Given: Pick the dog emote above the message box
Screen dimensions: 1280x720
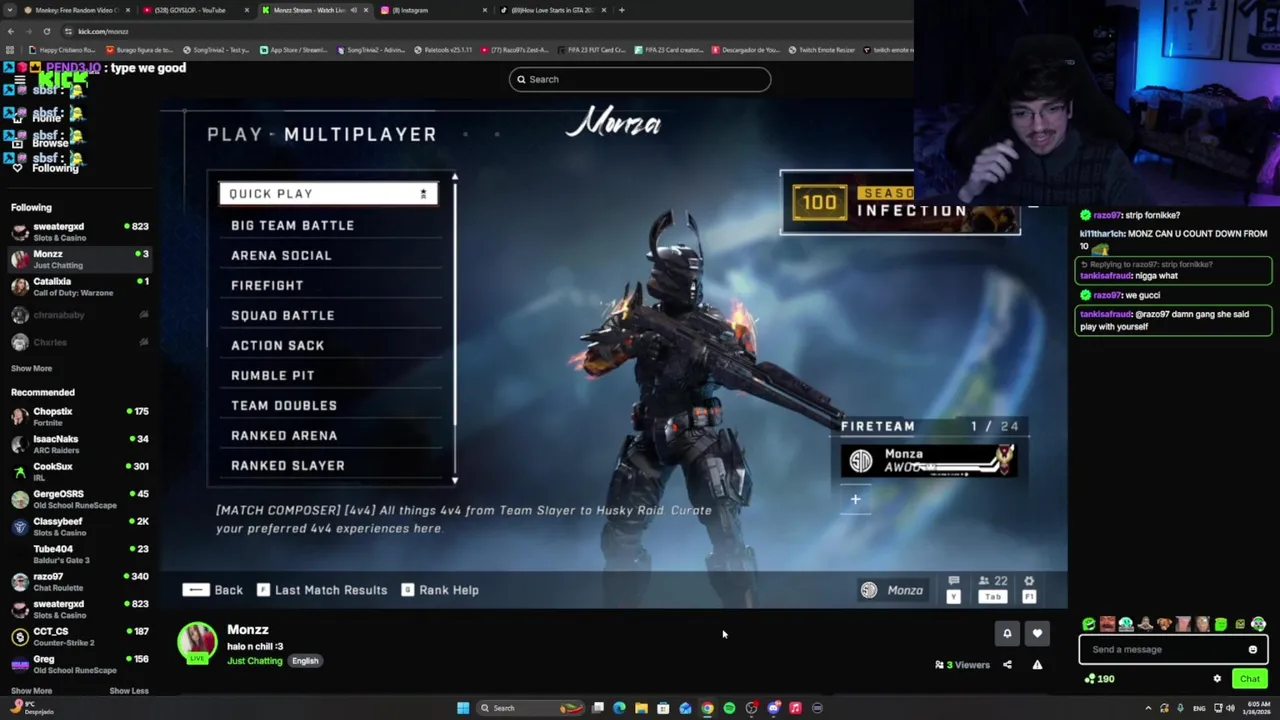Looking at the screenshot, I should click(x=1164, y=625).
